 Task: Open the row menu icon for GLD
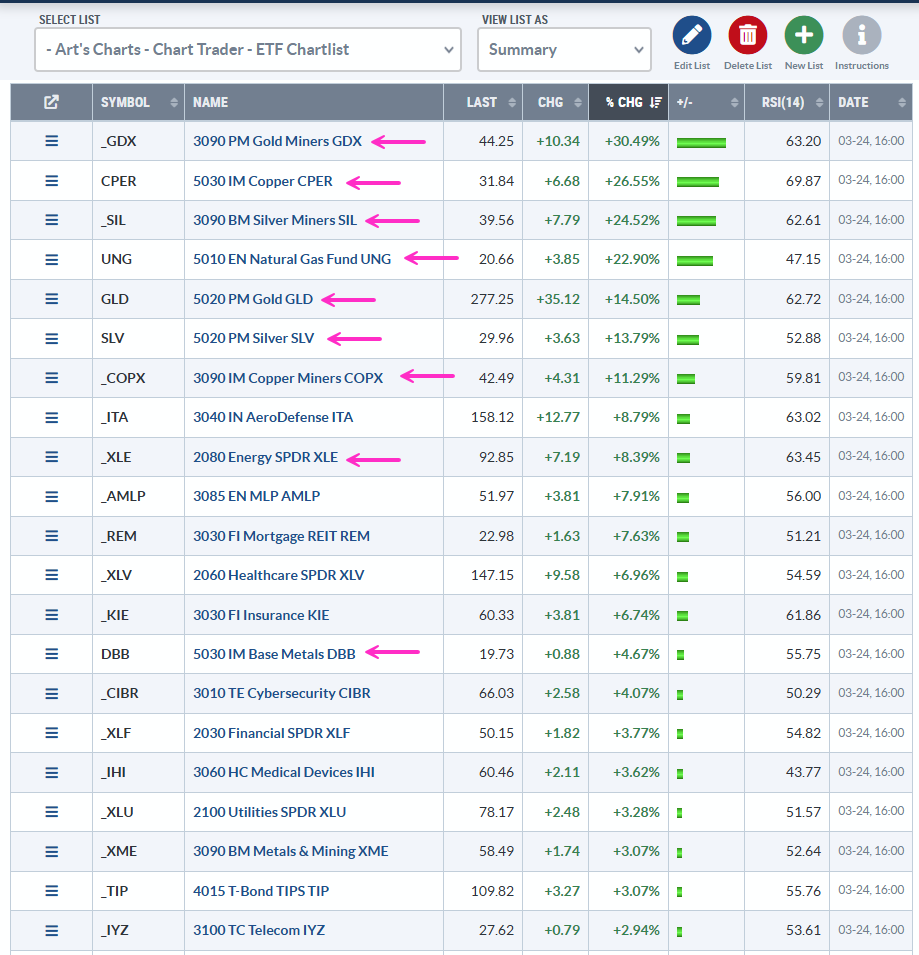tap(52, 299)
